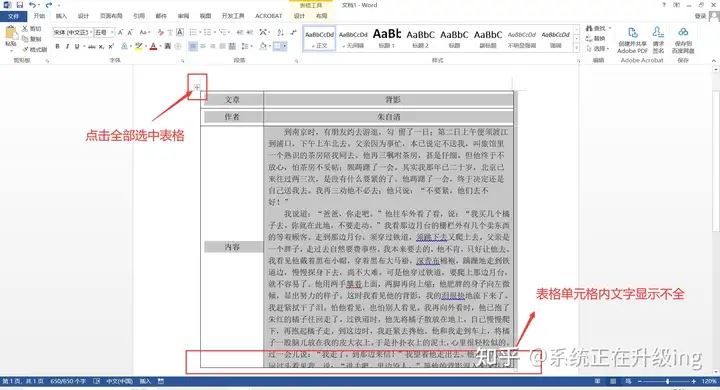Apply the Normal (正文) style

click(319, 38)
